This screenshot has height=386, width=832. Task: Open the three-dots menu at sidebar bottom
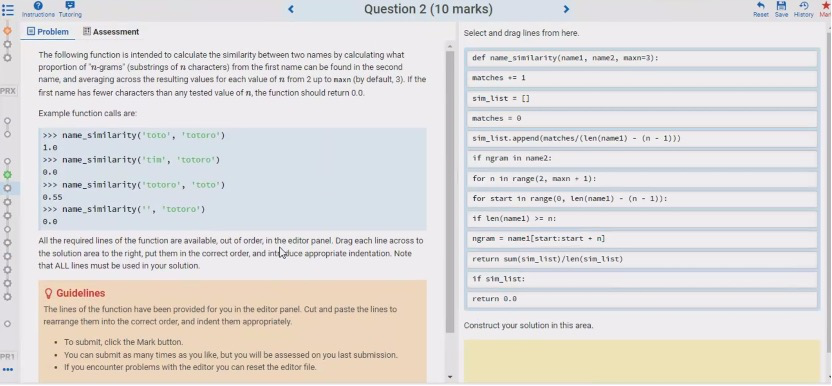(7, 369)
